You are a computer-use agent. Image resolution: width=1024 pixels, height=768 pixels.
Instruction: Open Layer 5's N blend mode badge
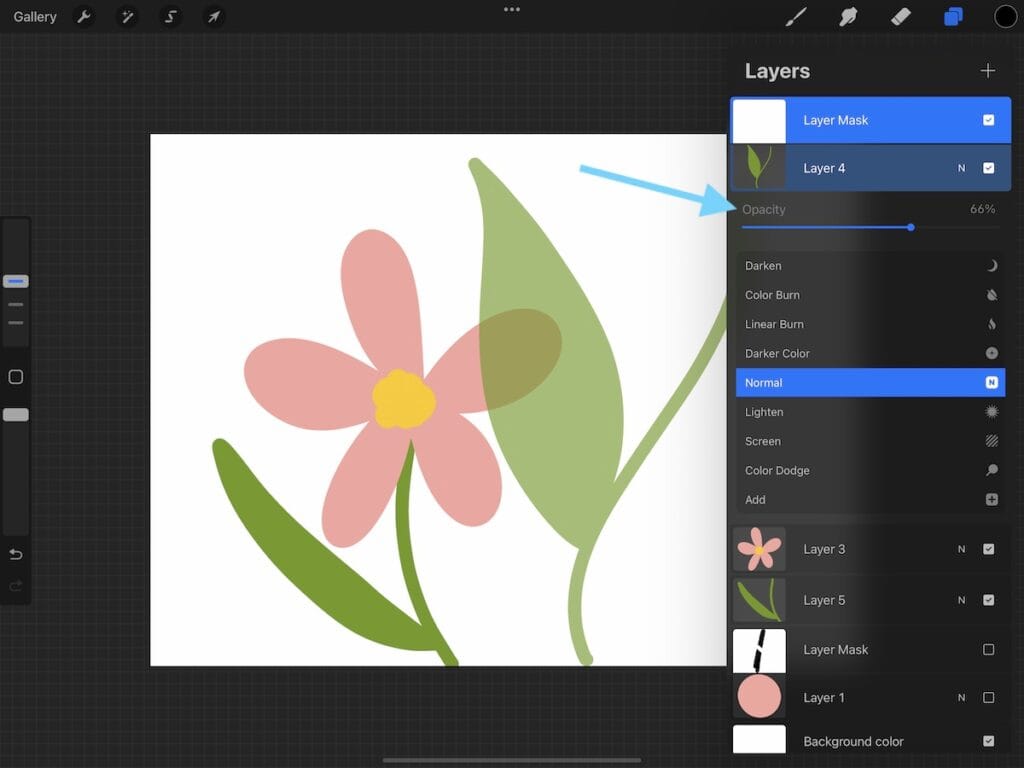(961, 600)
